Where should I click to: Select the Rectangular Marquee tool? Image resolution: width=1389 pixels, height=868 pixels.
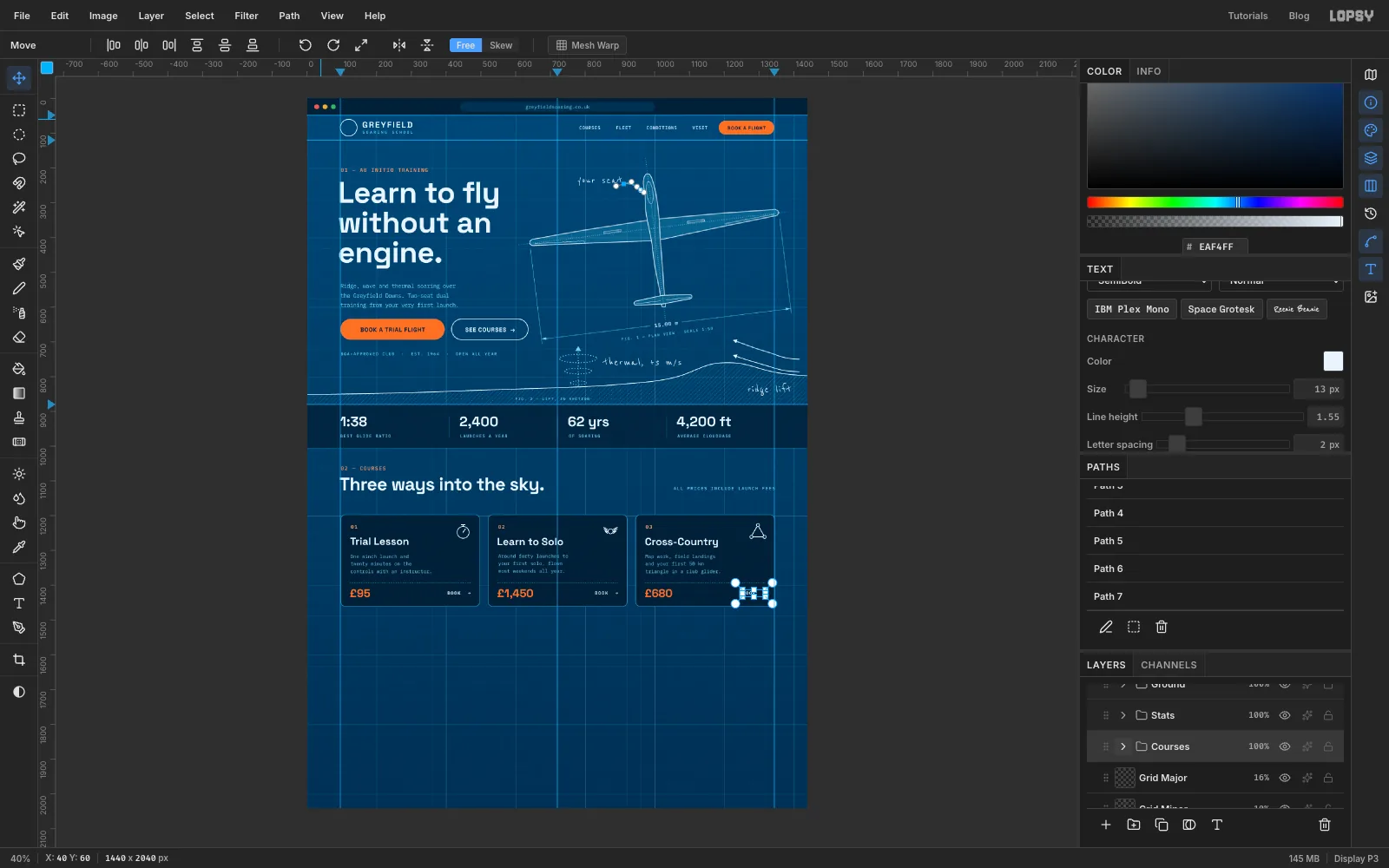19,110
